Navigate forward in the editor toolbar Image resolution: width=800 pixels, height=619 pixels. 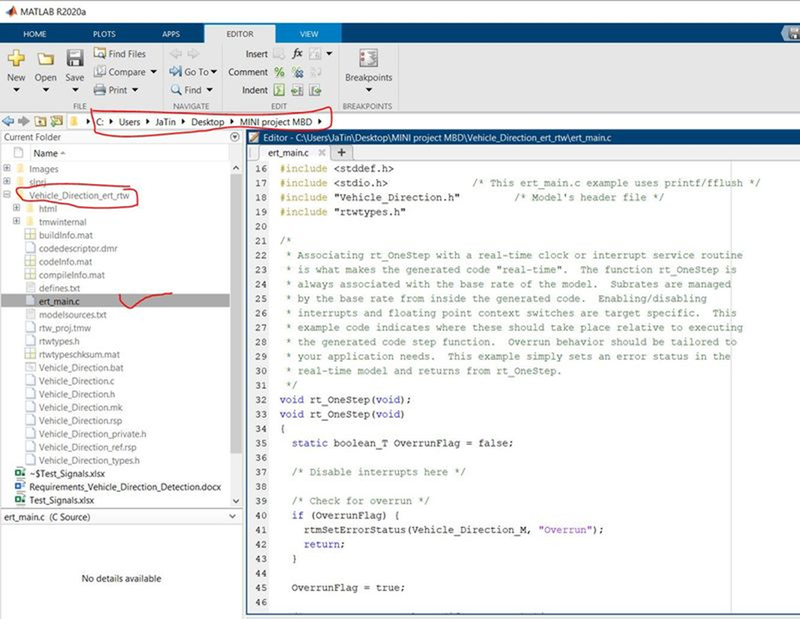193,54
